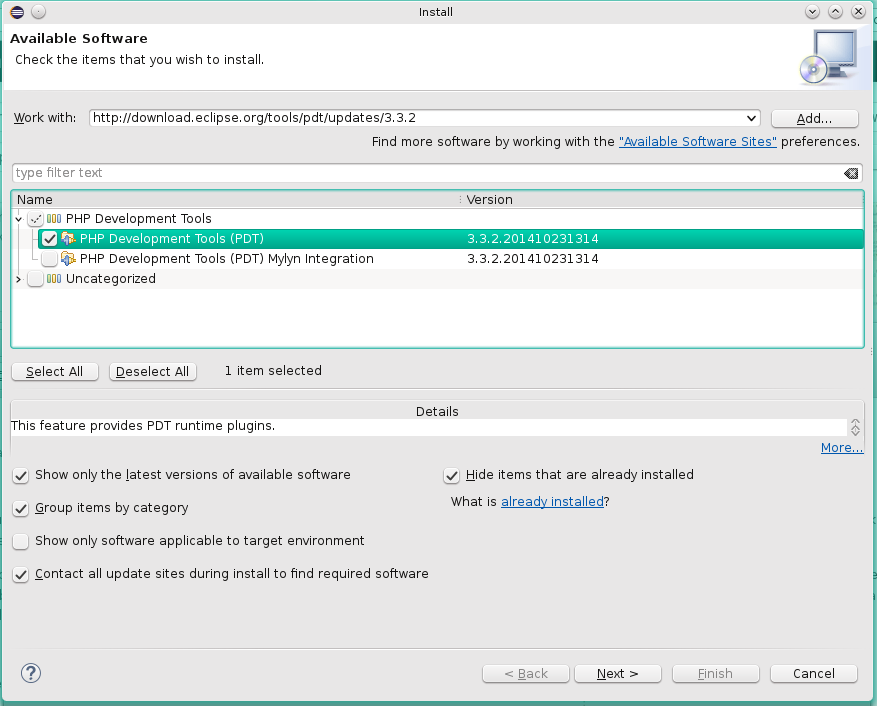Click the install CD and monitor banner image
877x706 pixels.
[x=829, y=56]
